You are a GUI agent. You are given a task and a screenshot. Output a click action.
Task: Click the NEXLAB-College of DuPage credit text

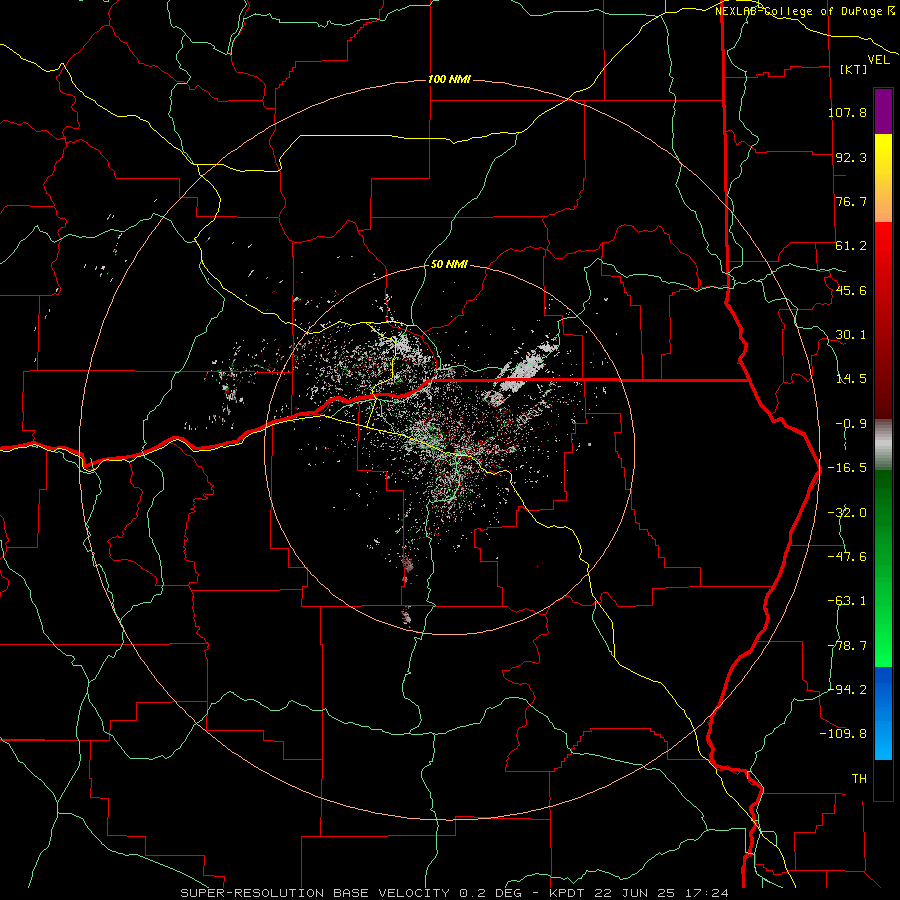[x=805, y=11]
